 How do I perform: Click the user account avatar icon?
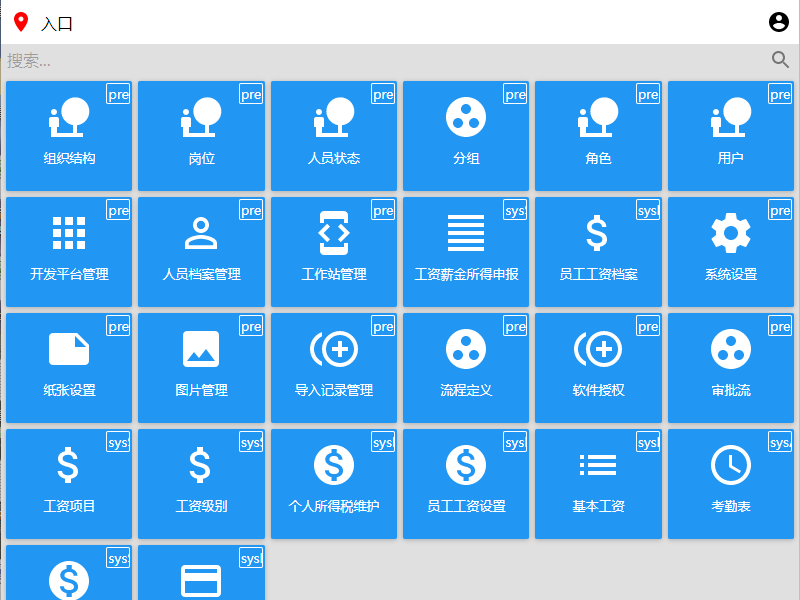click(x=779, y=22)
